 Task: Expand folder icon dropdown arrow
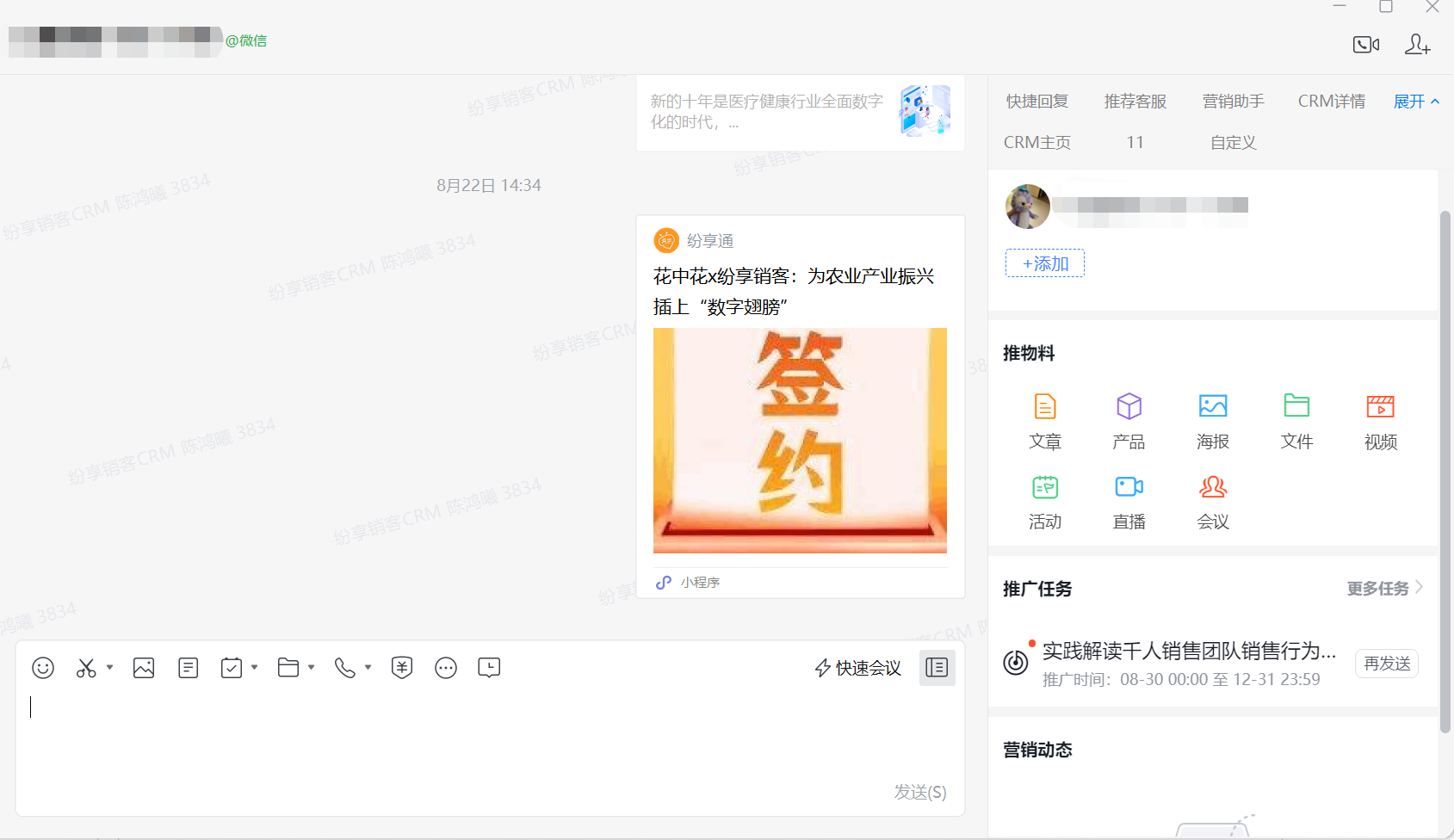click(x=311, y=667)
